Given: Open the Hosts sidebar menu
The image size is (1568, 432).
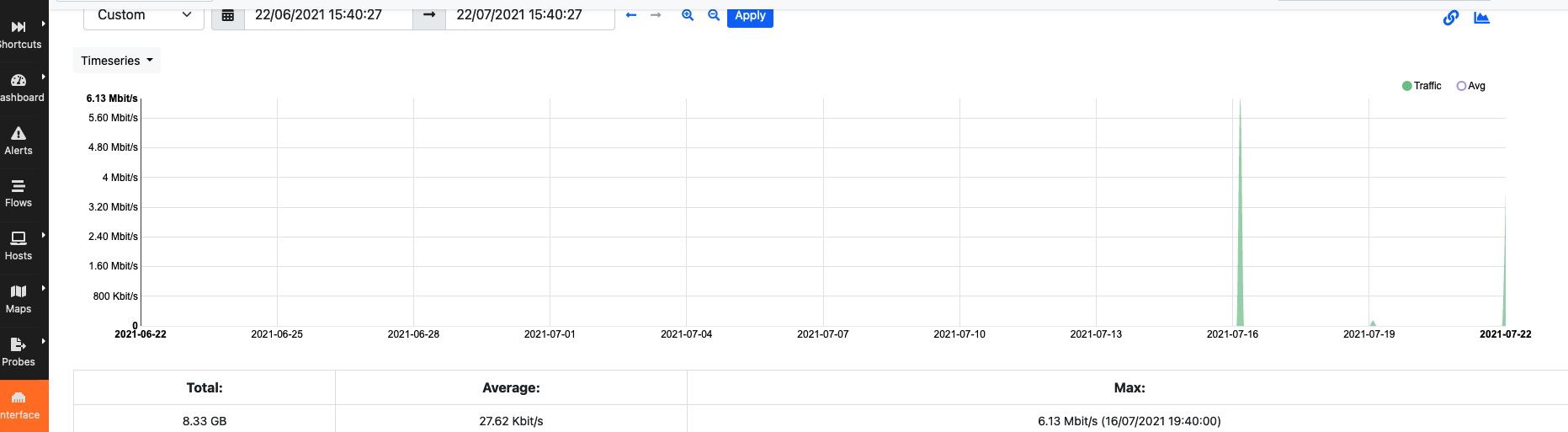Looking at the screenshot, I should coord(19,247).
